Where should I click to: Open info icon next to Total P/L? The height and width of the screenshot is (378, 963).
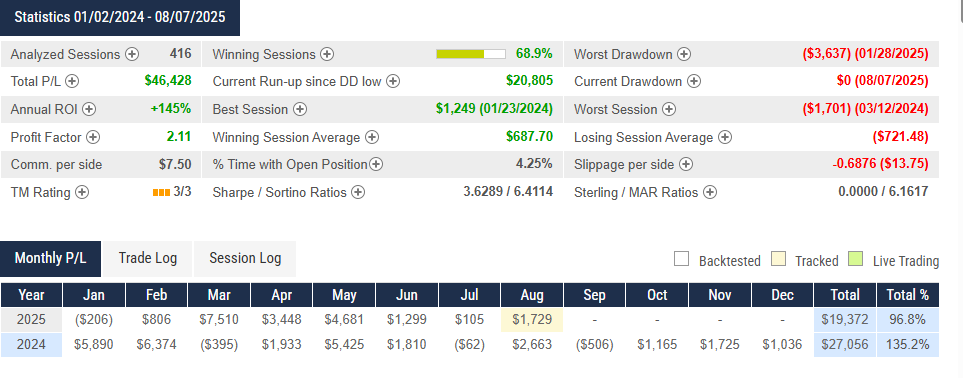tap(72, 81)
